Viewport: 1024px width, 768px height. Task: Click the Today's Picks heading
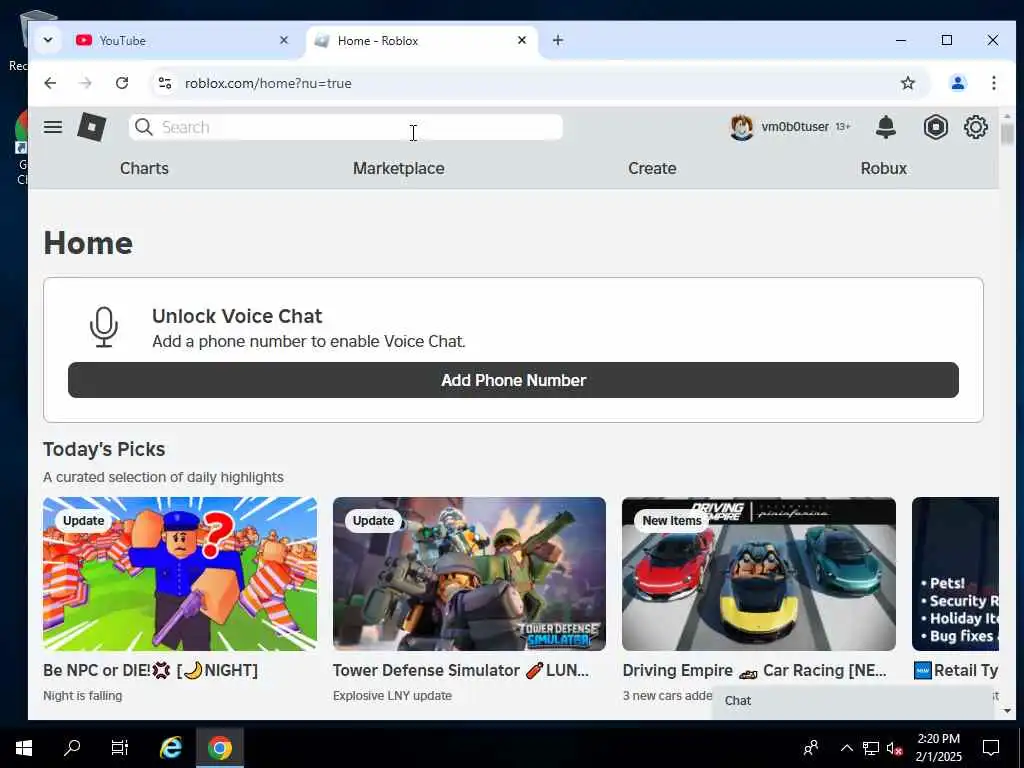(104, 449)
